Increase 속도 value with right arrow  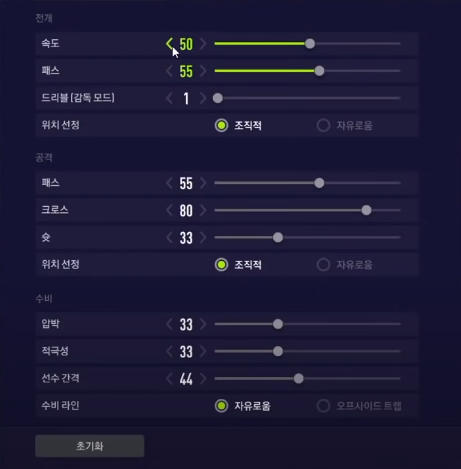tap(203, 44)
